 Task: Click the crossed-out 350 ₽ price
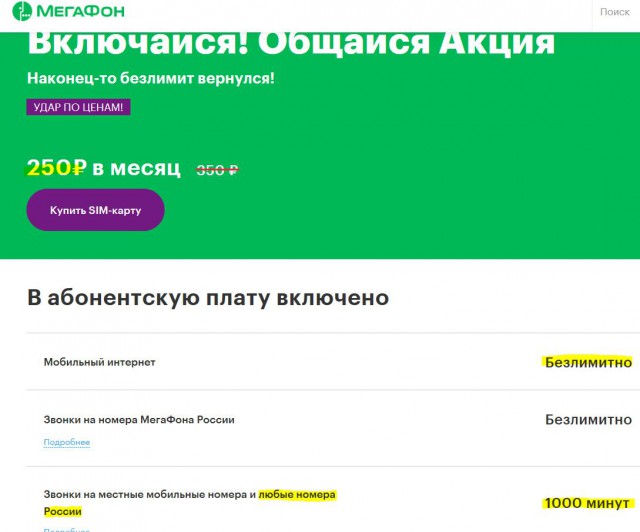click(x=217, y=169)
